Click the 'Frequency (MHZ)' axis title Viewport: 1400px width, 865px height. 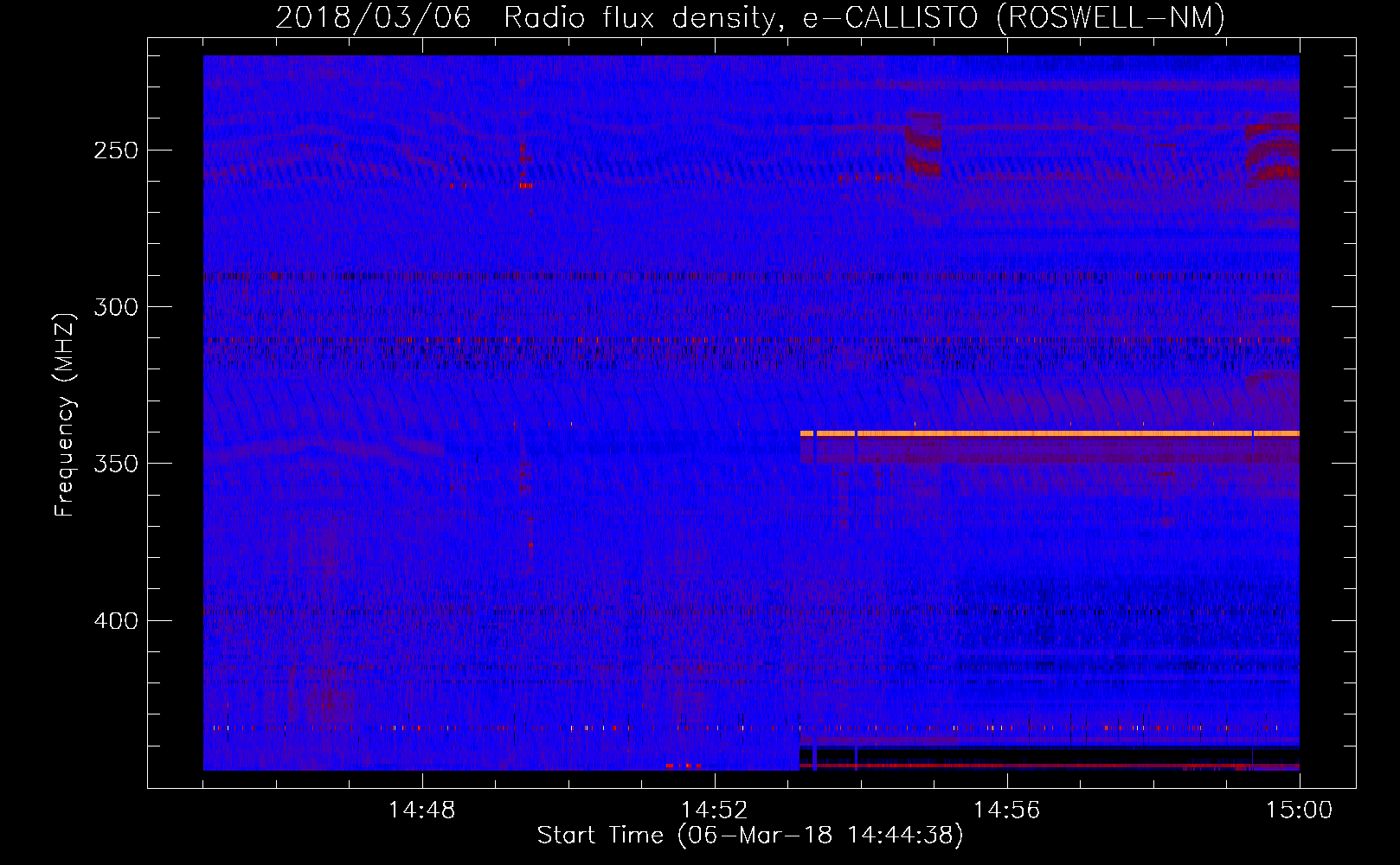coord(65,415)
